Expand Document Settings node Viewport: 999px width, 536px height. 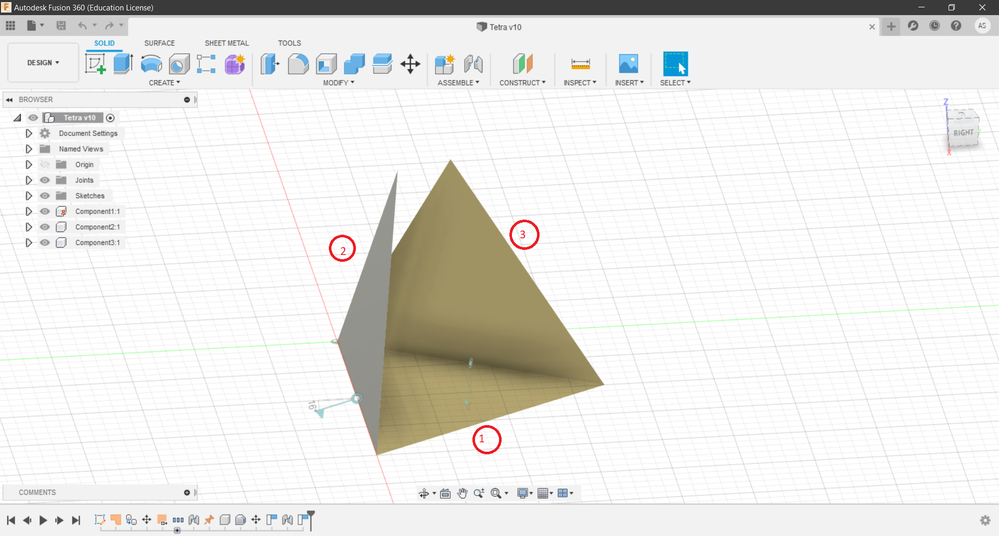[29, 133]
